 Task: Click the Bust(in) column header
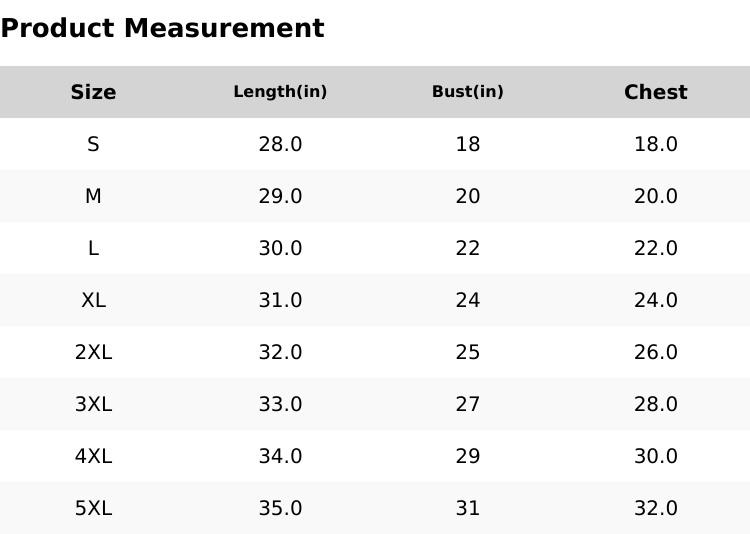467,92
